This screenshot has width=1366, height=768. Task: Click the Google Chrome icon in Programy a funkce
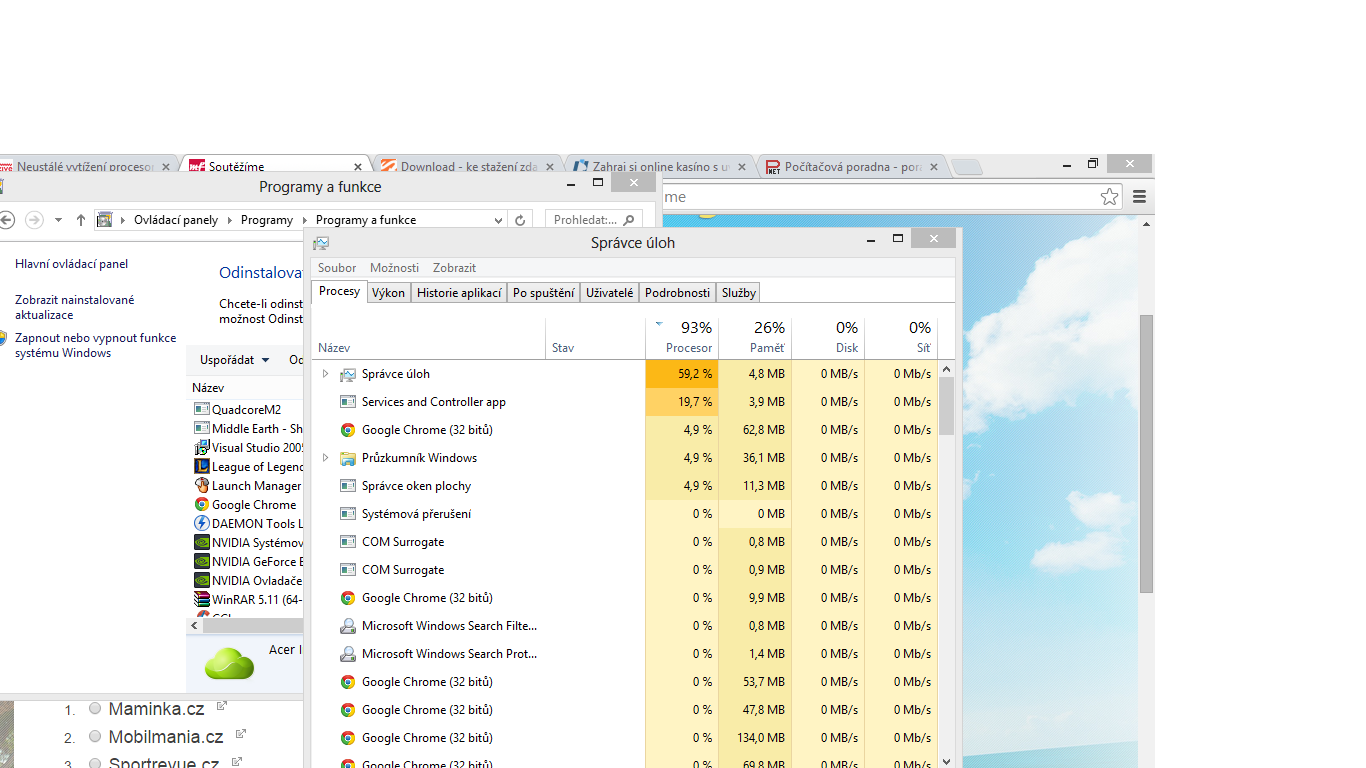pyautogui.click(x=202, y=504)
